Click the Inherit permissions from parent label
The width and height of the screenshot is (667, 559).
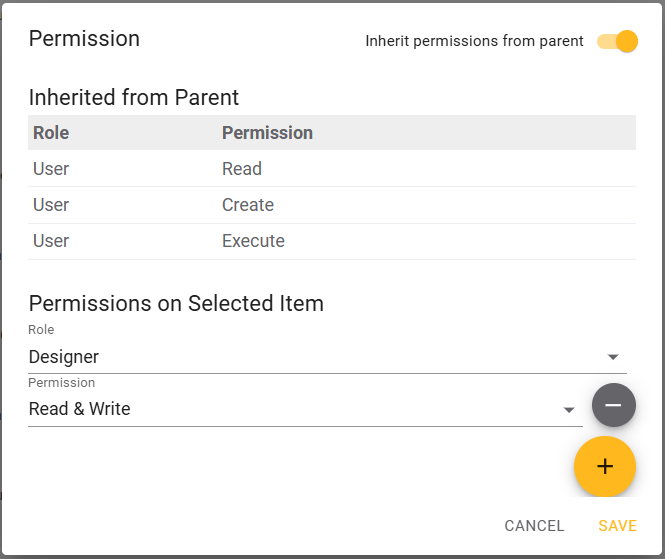474,41
